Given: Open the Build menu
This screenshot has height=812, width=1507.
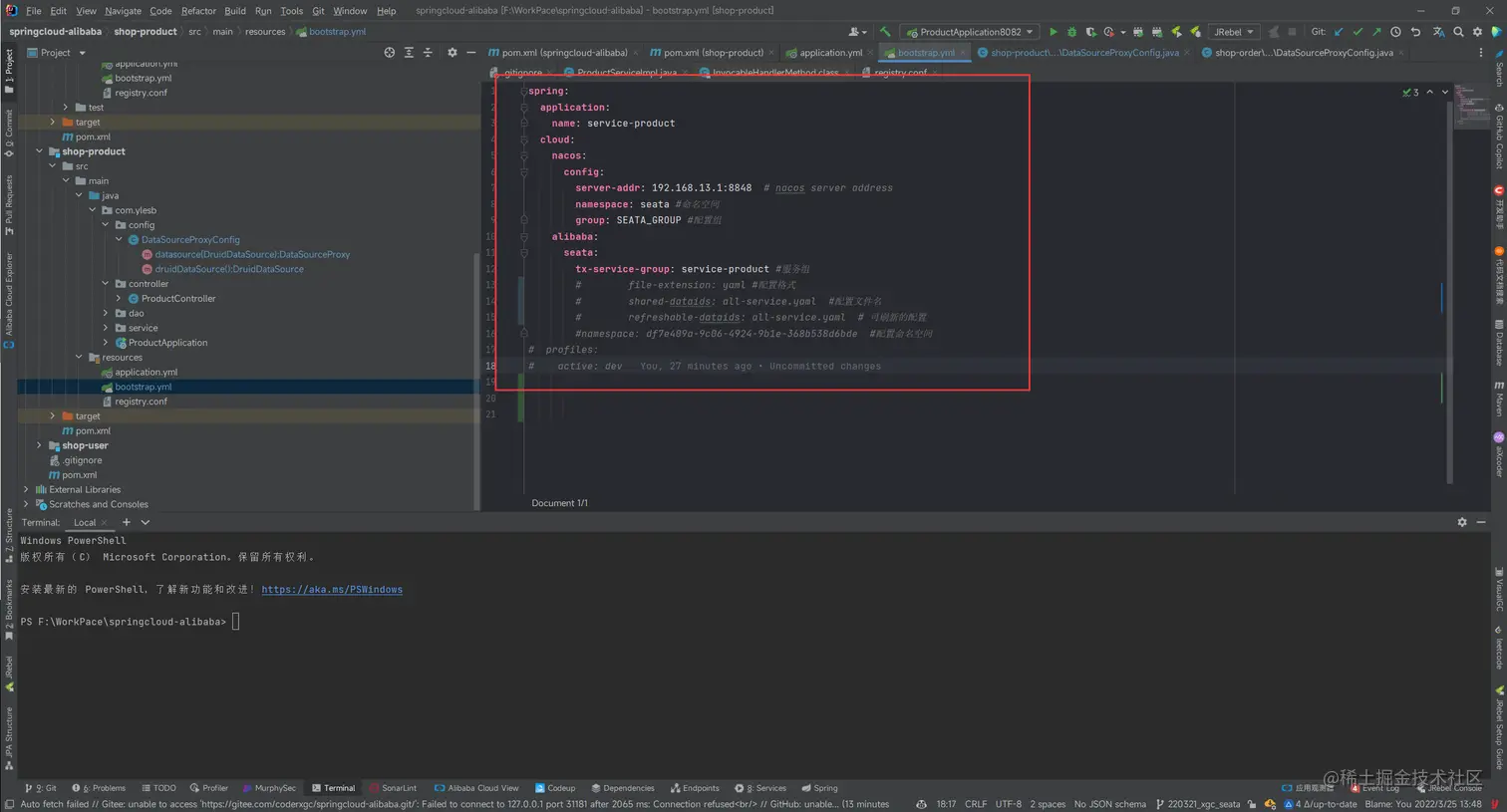Looking at the screenshot, I should [235, 11].
